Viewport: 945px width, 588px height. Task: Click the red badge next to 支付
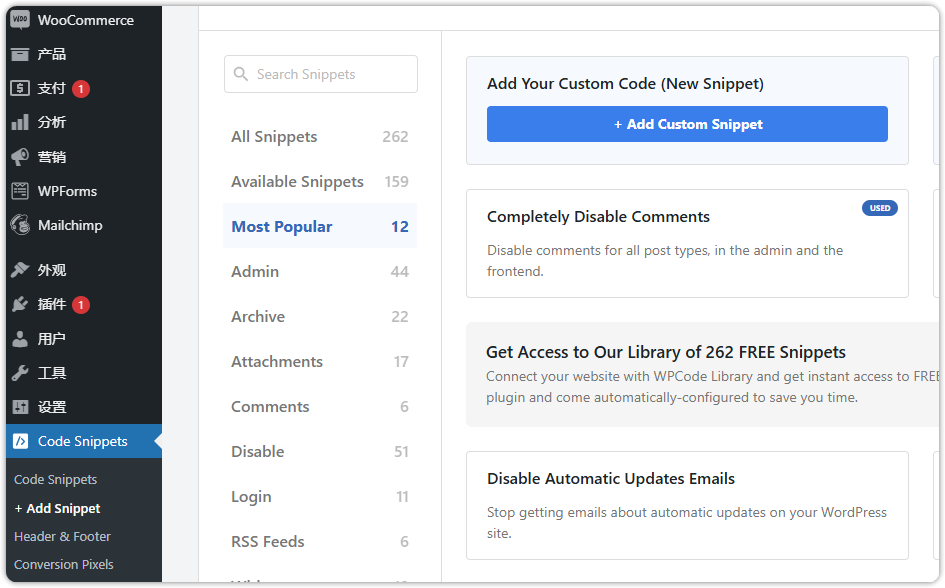[81, 89]
